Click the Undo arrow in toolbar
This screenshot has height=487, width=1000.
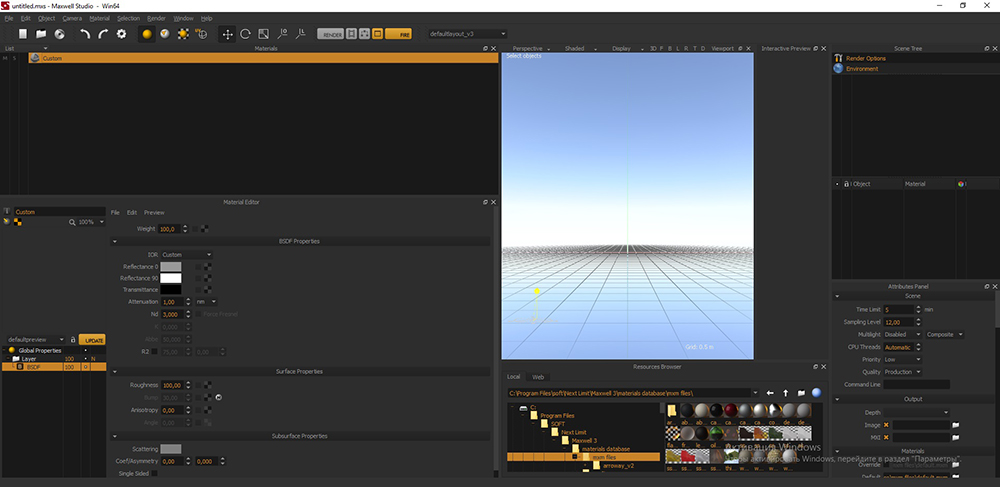tap(85, 34)
